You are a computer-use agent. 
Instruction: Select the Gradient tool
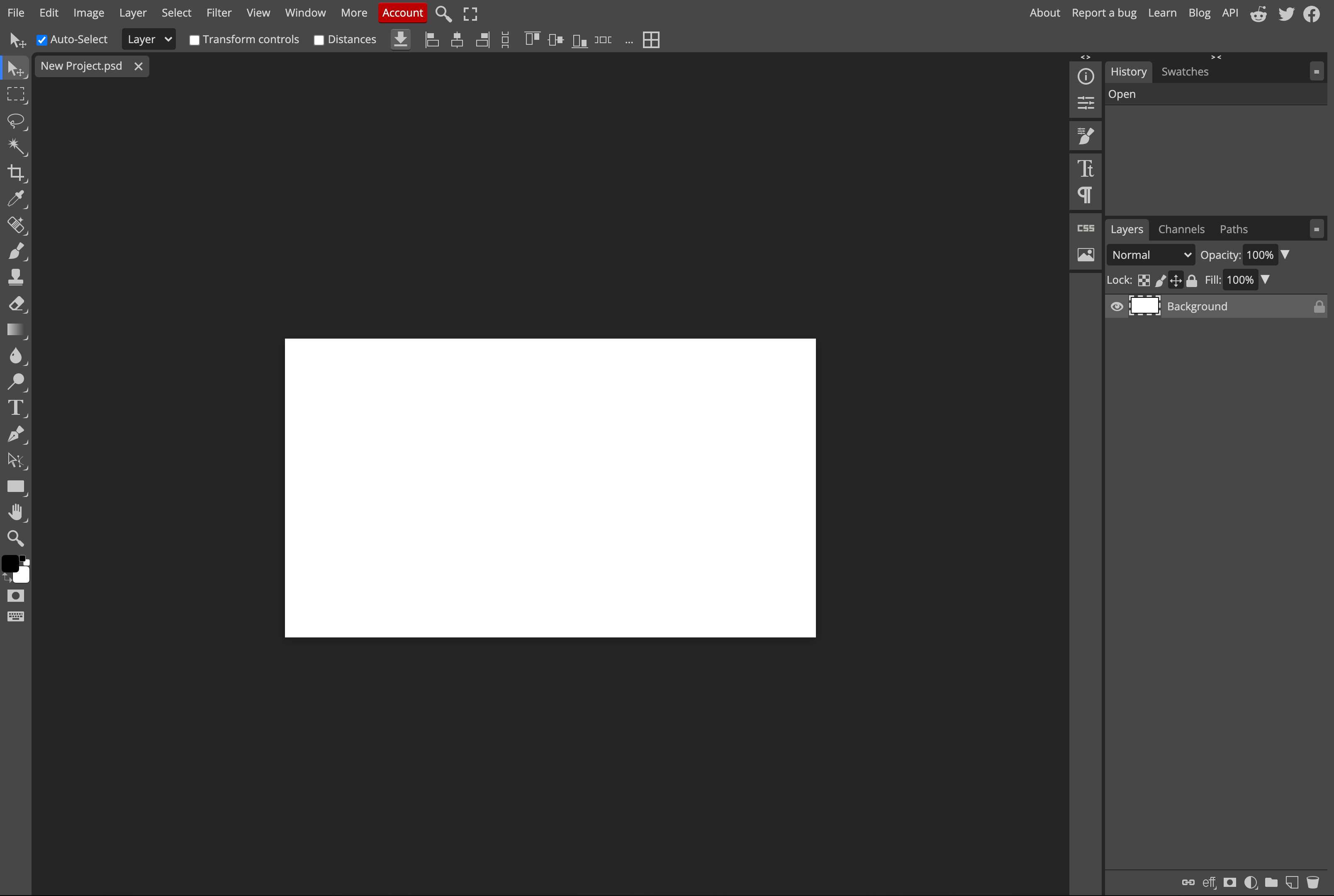pos(16,330)
